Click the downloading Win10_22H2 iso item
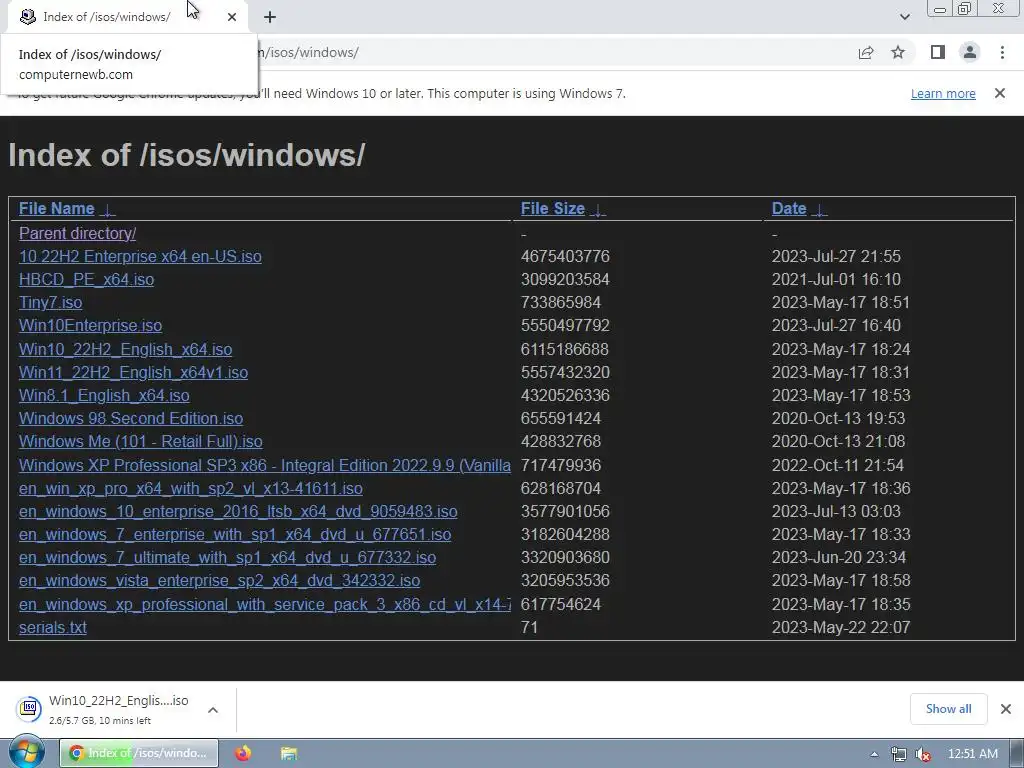 pos(118,709)
